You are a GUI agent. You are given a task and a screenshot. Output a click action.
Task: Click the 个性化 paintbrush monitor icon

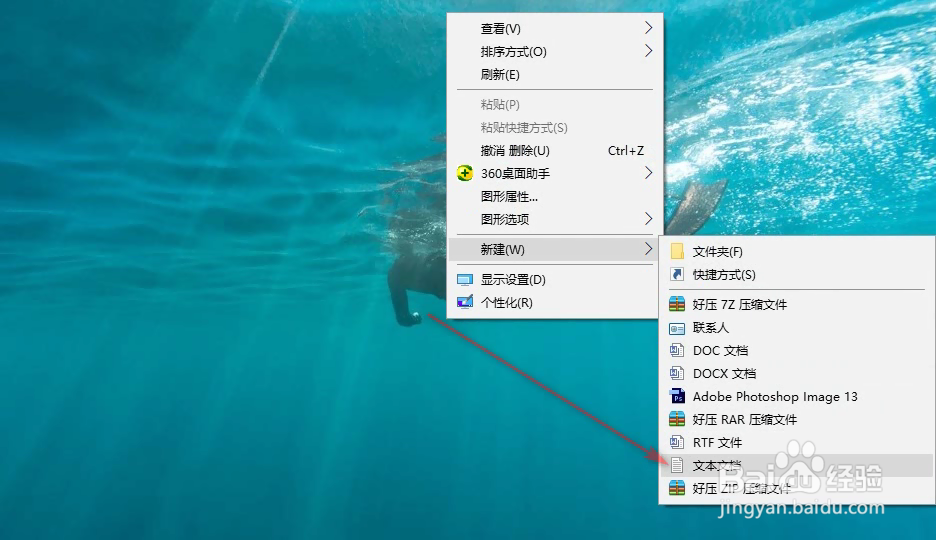coord(465,303)
